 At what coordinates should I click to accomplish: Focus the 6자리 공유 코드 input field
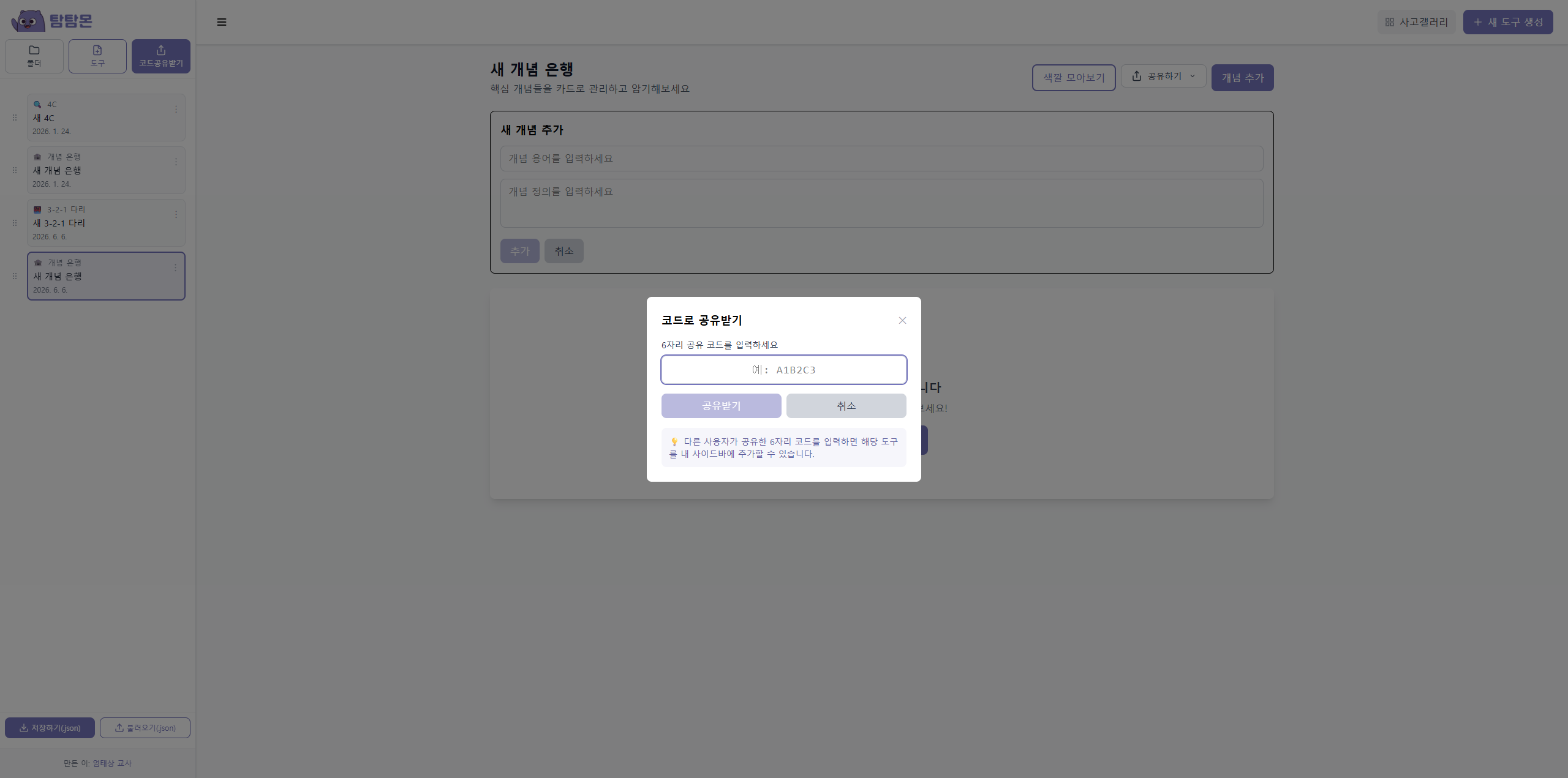coord(784,370)
